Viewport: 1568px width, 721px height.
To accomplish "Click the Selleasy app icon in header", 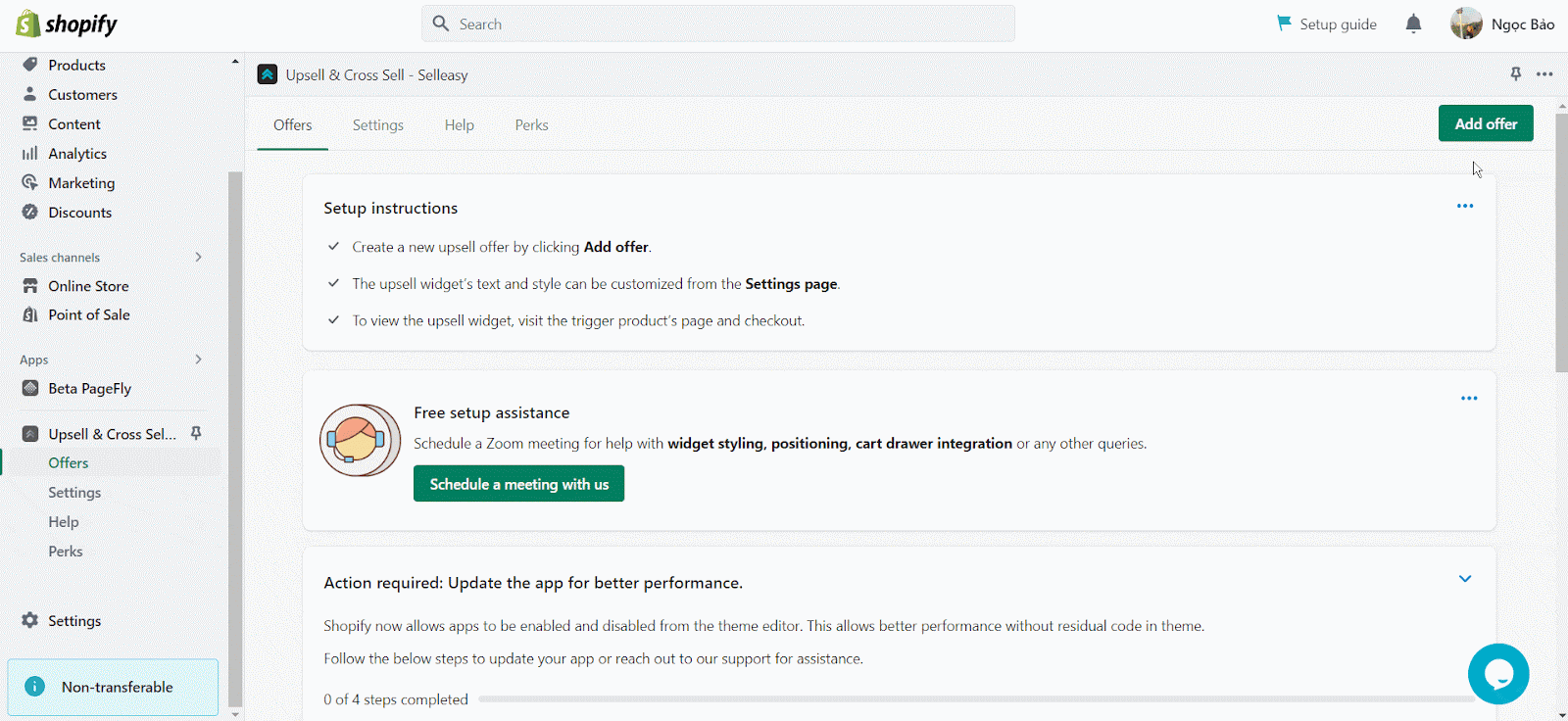I will tap(268, 74).
